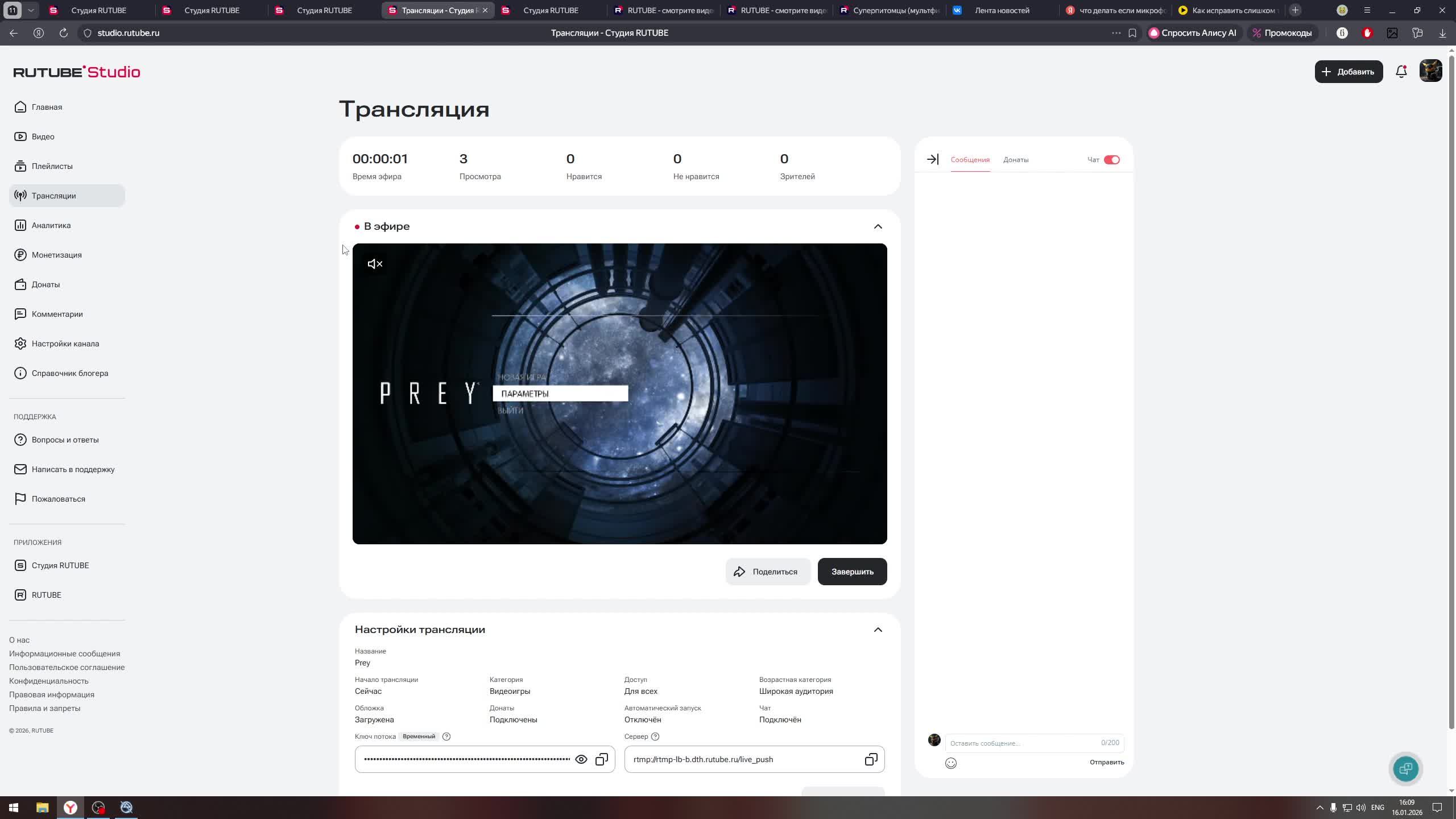This screenshot has height=819, width=1456.
Task: Open Комментарии section
Action: pyautogui.click(x=67, y=314)
